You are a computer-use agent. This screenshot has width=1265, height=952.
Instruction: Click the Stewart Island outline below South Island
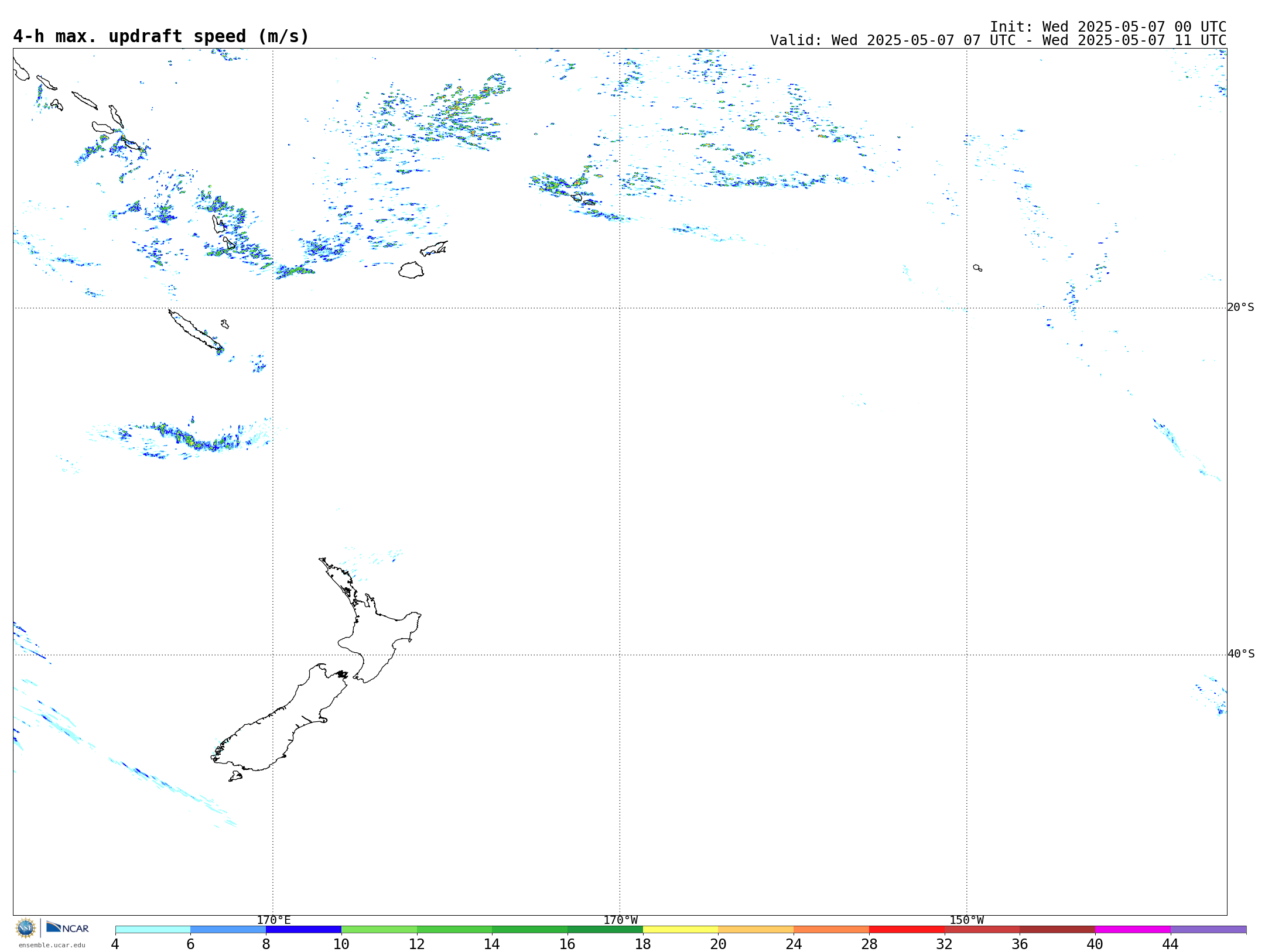tap(235, 776)
